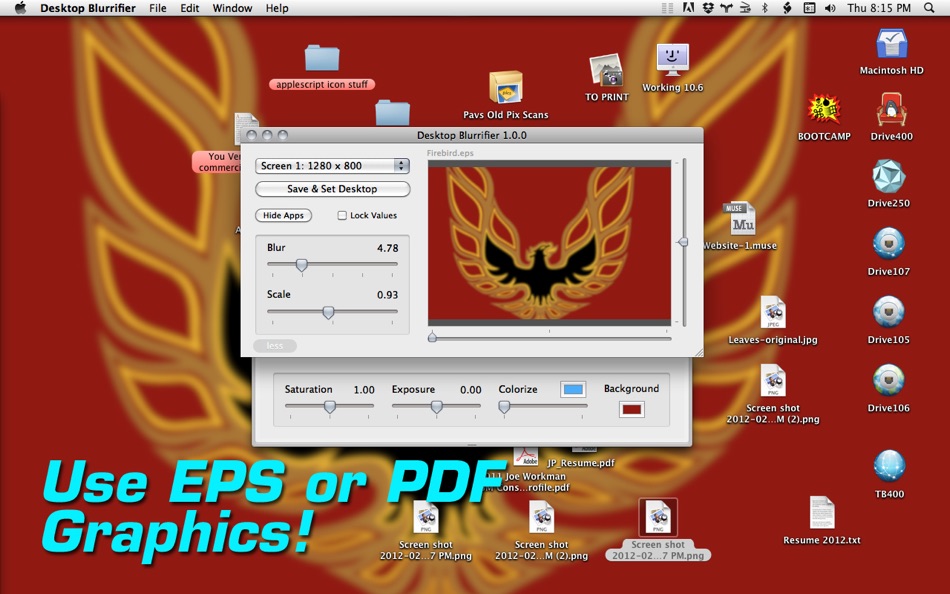Viewport: 950px width, 594px height.
Task: Open the File menu
Action: point(158,8)
